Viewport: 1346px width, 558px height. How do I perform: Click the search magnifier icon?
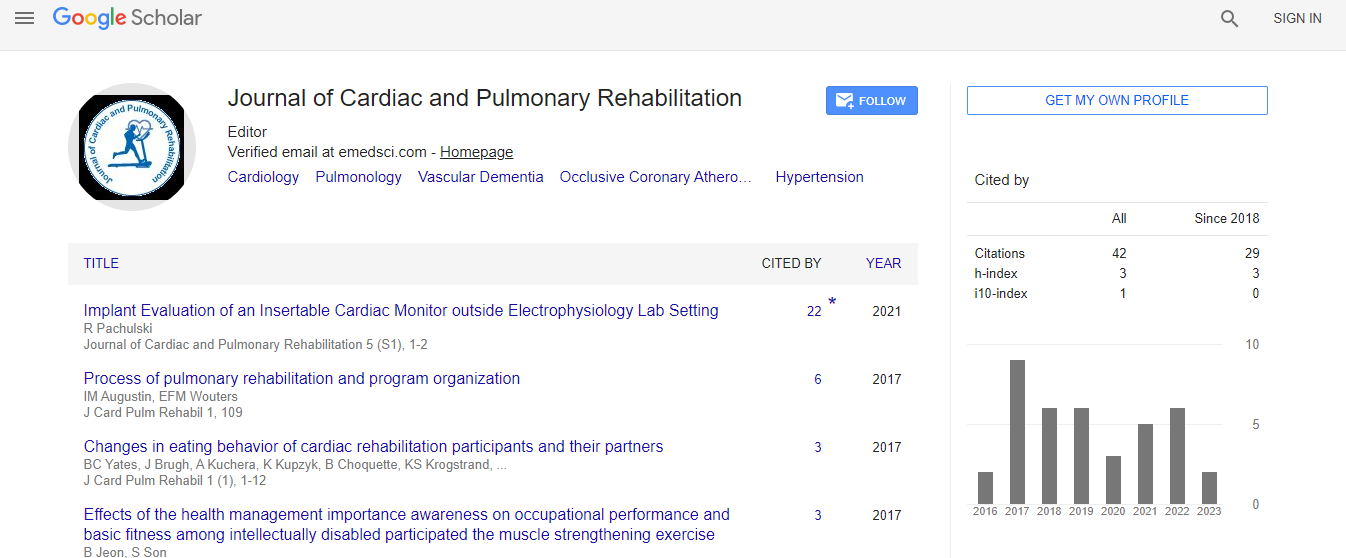point(1229,18)
